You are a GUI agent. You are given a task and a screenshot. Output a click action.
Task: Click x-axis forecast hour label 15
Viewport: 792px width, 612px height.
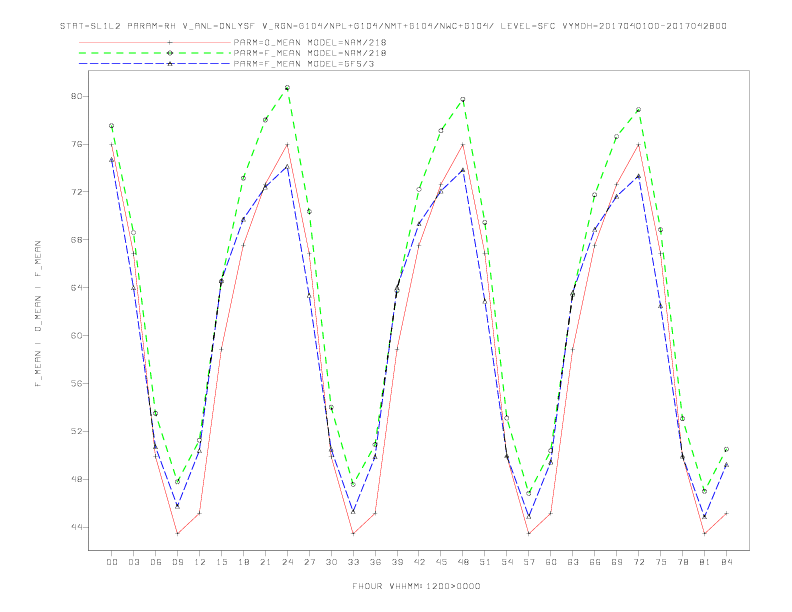tap(221, 562)
